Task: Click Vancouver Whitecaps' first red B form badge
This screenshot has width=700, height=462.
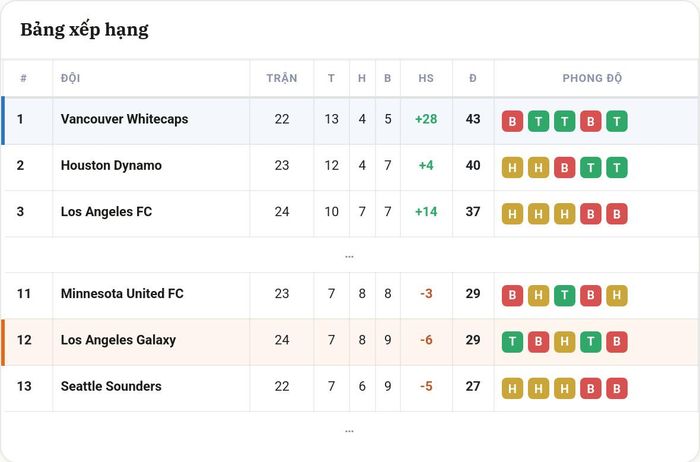Action: click(512, 121)
